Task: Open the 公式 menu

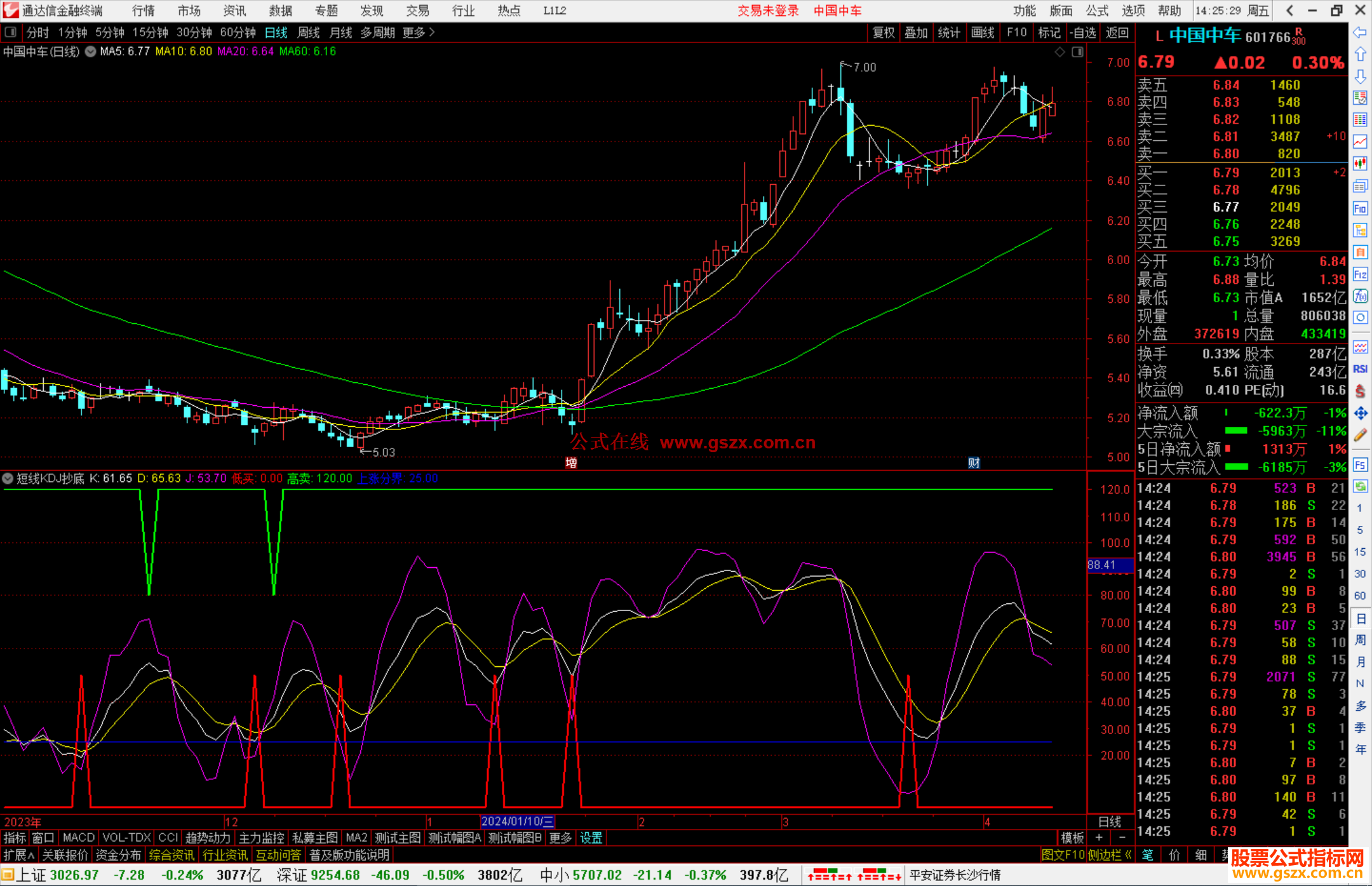Action: click(1096, 10)
